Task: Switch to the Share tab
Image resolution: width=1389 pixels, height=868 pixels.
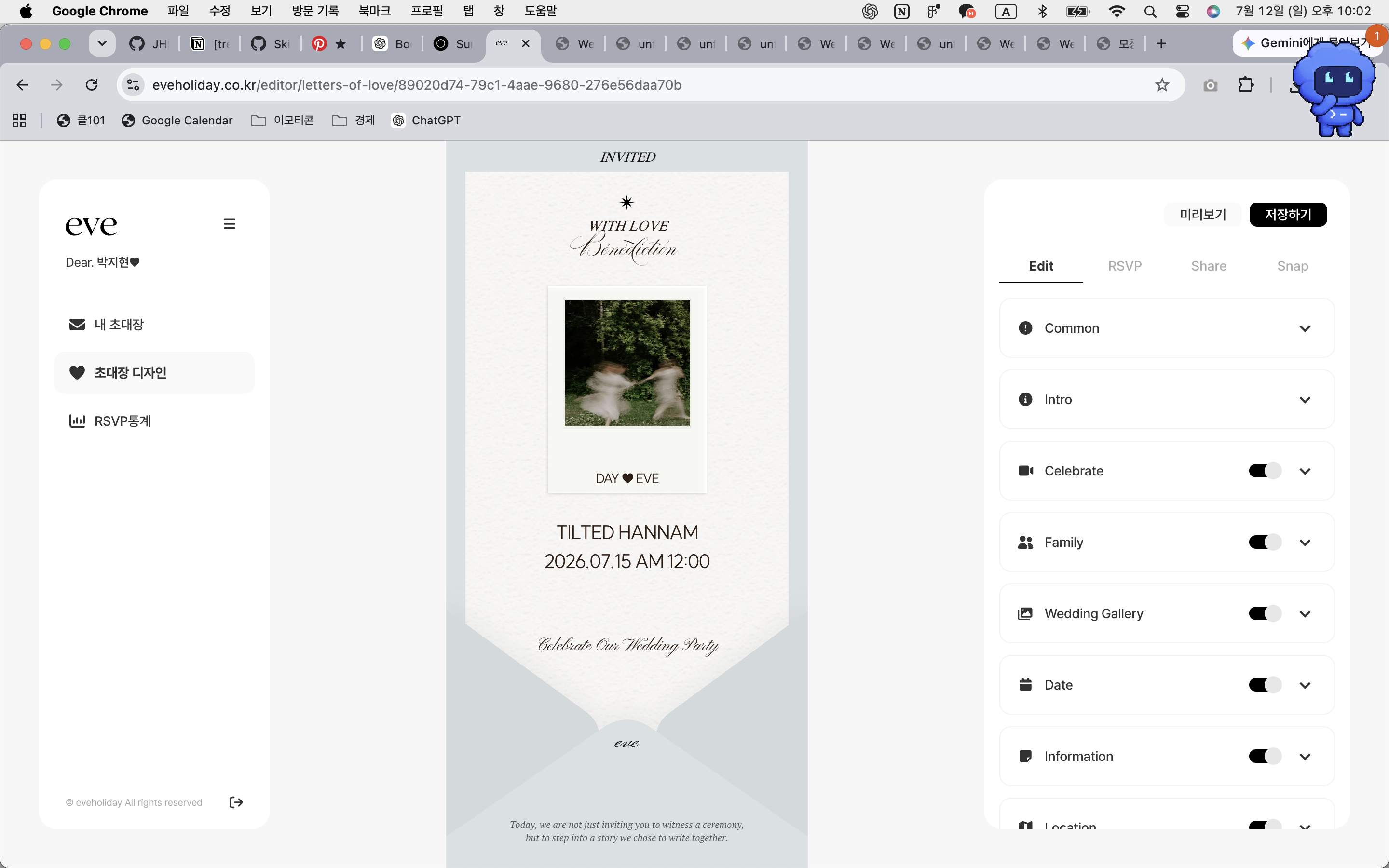Action: 1208,266
